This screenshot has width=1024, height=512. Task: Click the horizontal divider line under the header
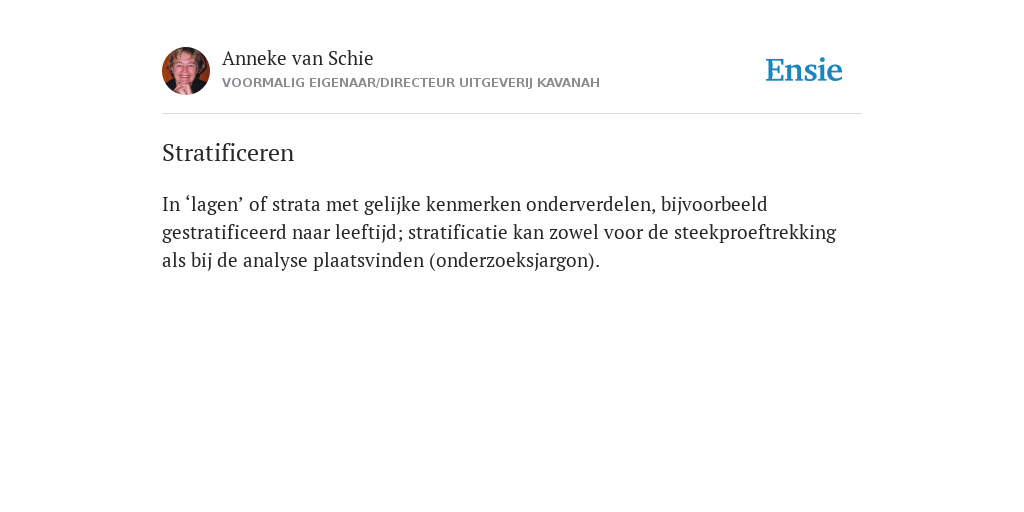click(512, 114)
